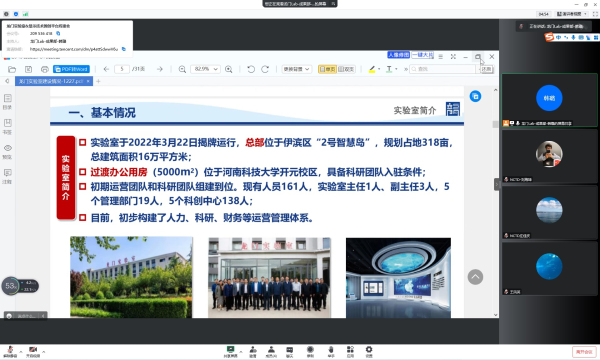Open the highlighter color dropdown arrow
This screenshot has width=600, height=360.
click(x=379, y=69)
